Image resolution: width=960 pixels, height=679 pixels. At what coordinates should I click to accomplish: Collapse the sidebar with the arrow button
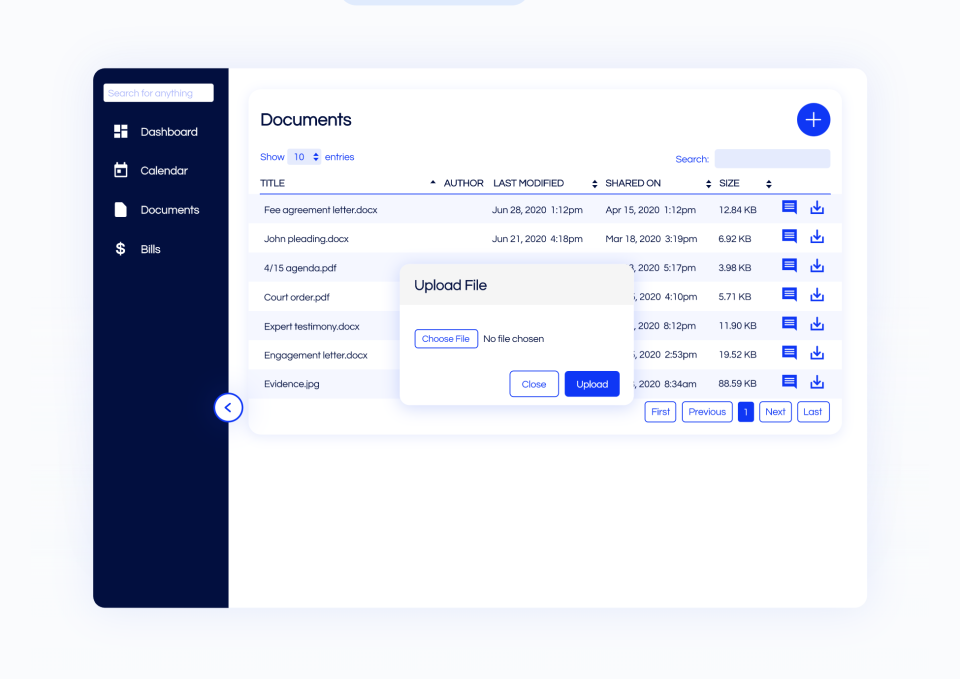[x=228, y=407]
